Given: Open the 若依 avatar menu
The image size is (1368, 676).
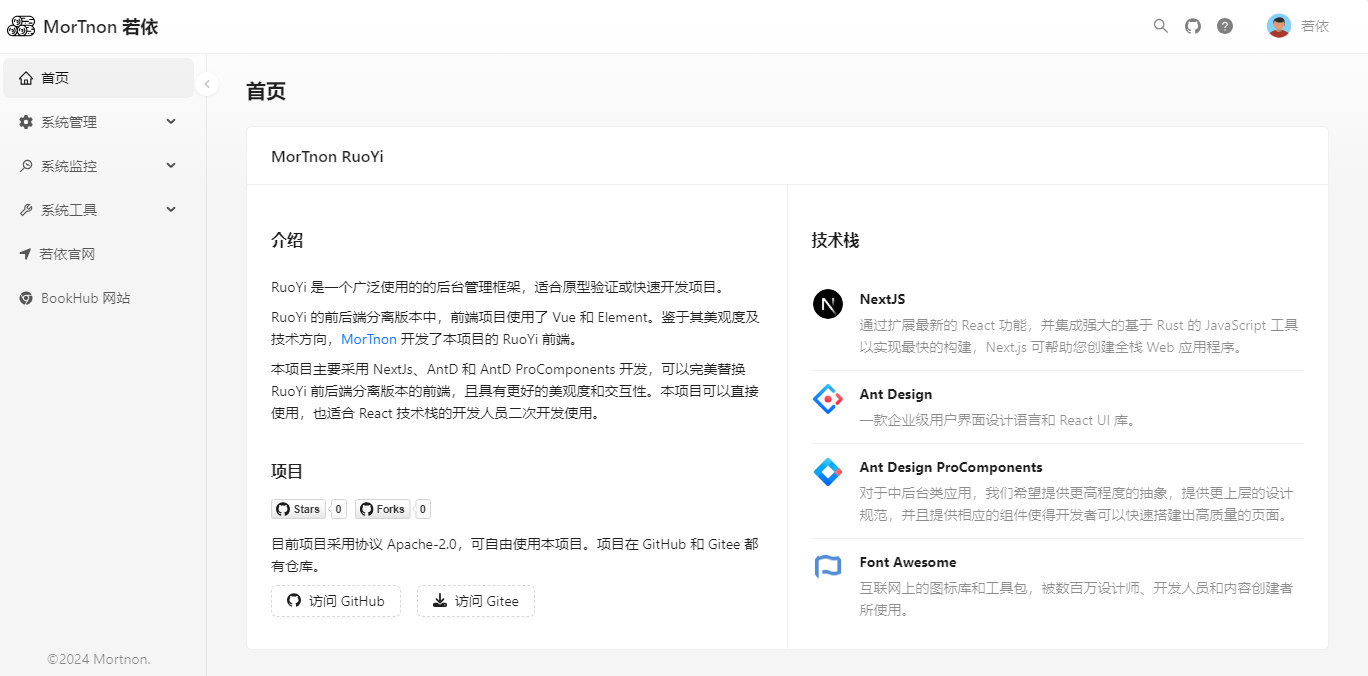Looking at the screenshot, I should click(x=1297, y=26).
